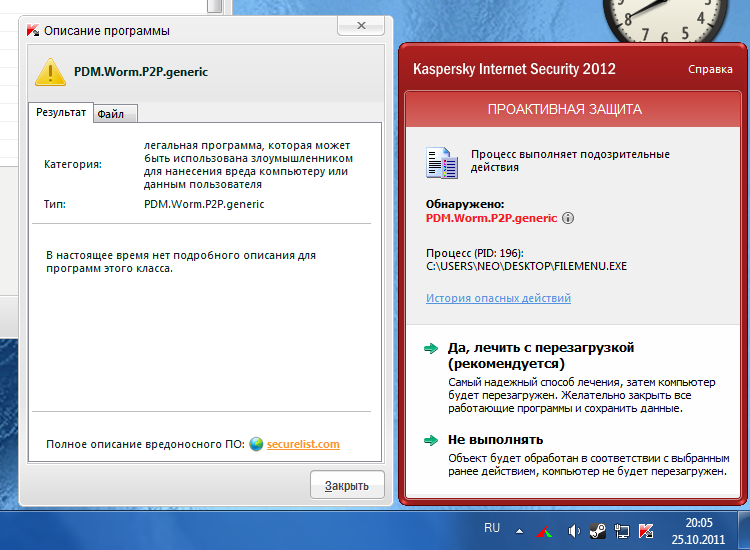Click the 'Процесс выполняет подозрительные действия' text

[x=570, y=161]
